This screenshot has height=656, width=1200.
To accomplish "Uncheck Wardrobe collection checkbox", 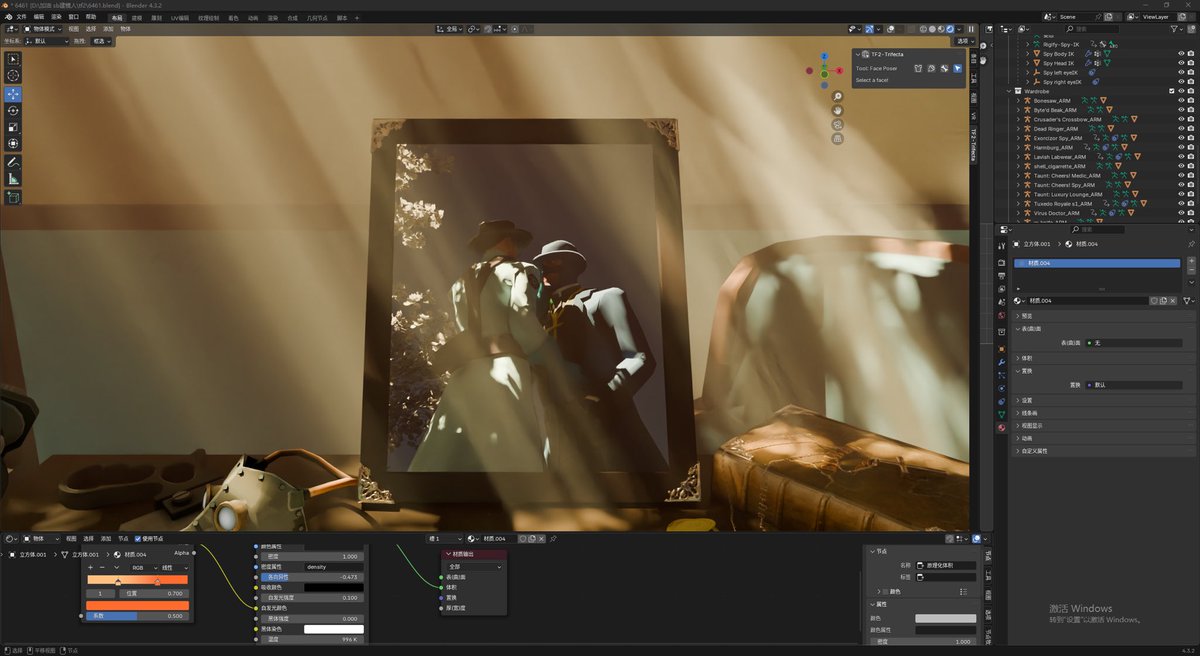I will 1171,91.
